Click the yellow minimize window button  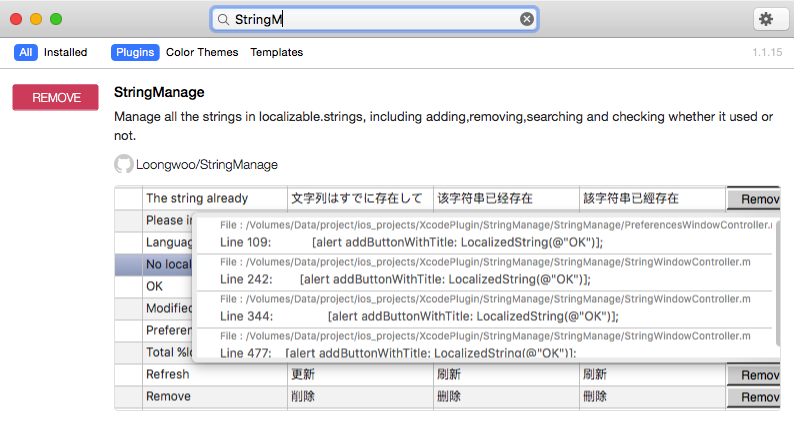[x=36, y=19]
